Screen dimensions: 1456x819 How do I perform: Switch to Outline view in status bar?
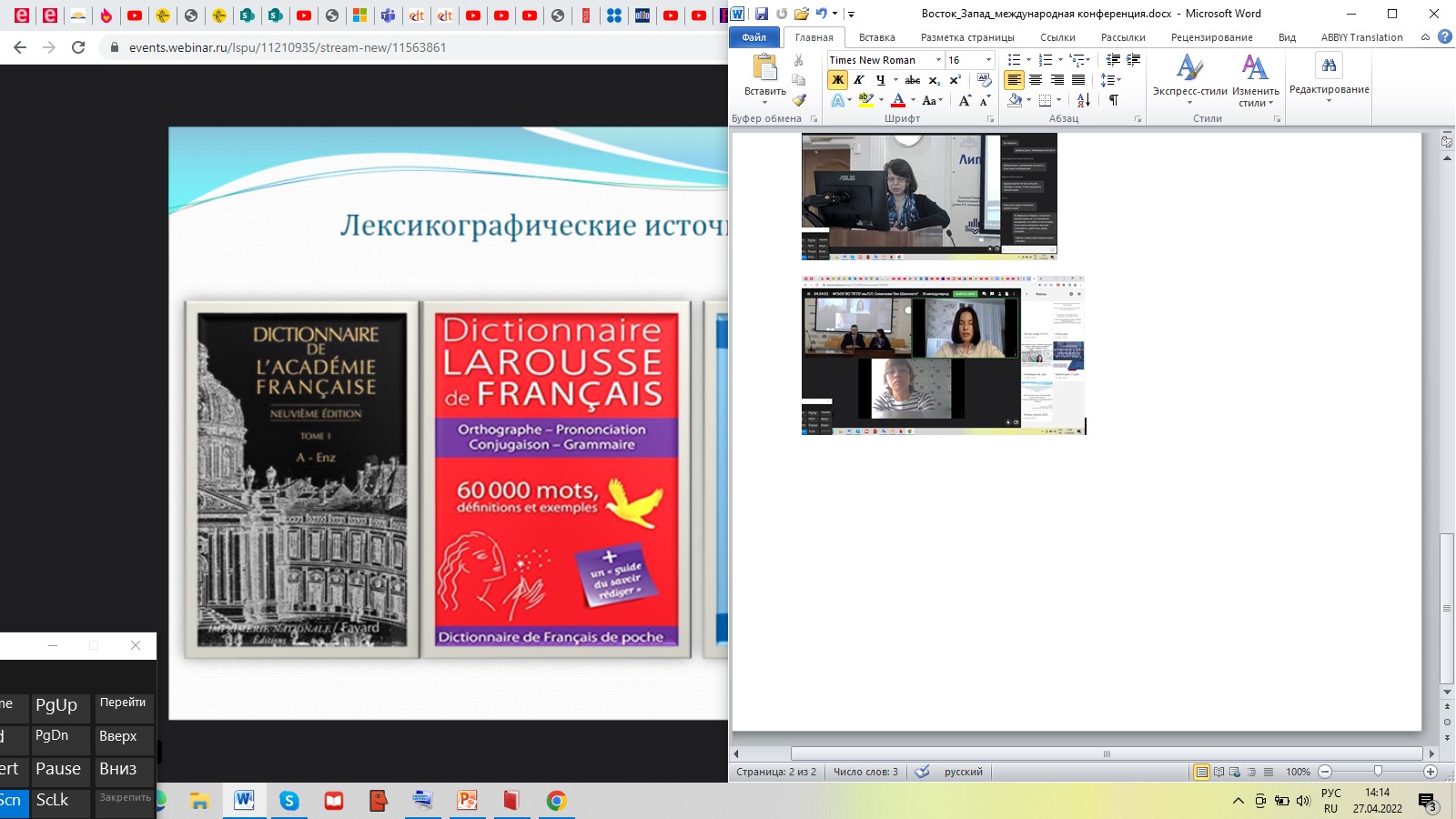(x=1252, y=772)
